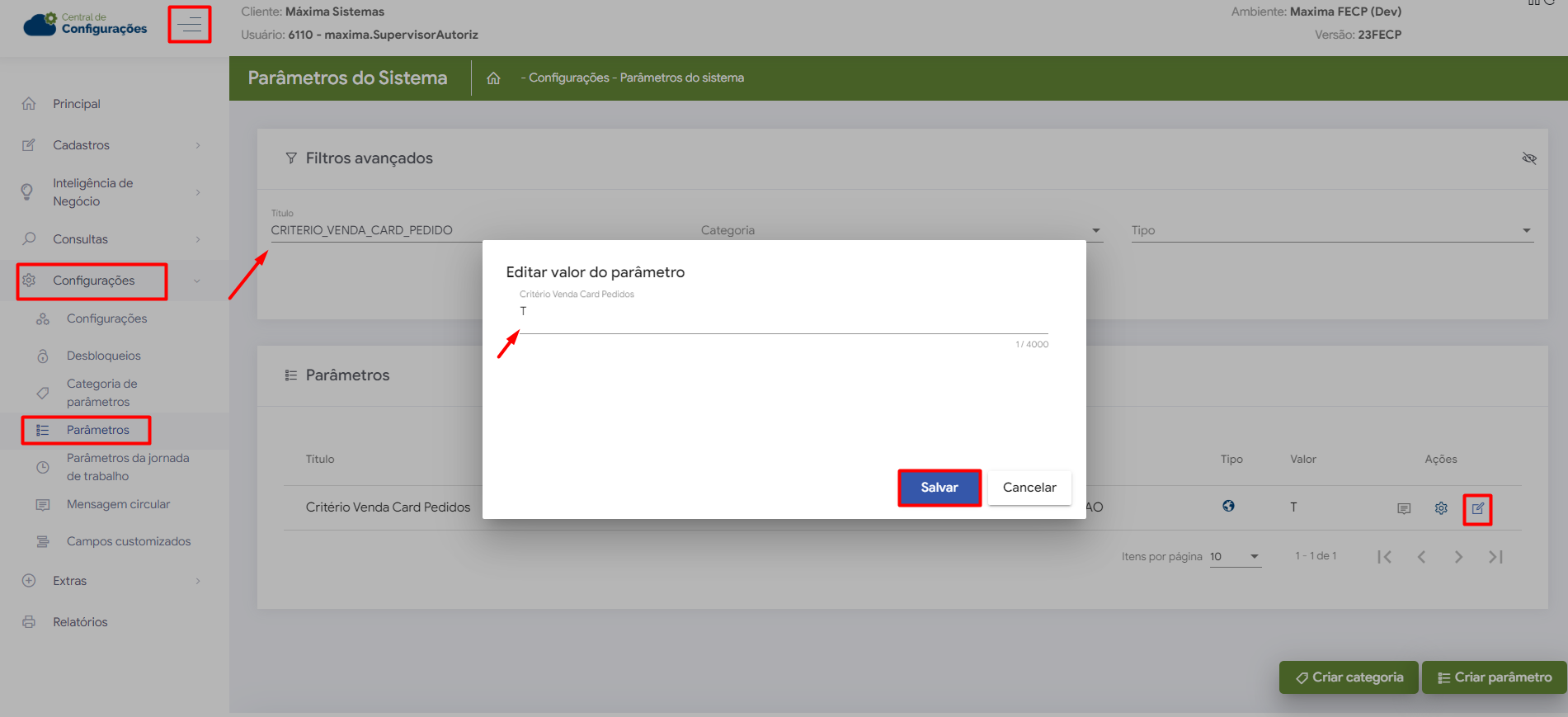Open Parâmetros in sidebar
The image size is (1568, 717).
tap(97, 430)
